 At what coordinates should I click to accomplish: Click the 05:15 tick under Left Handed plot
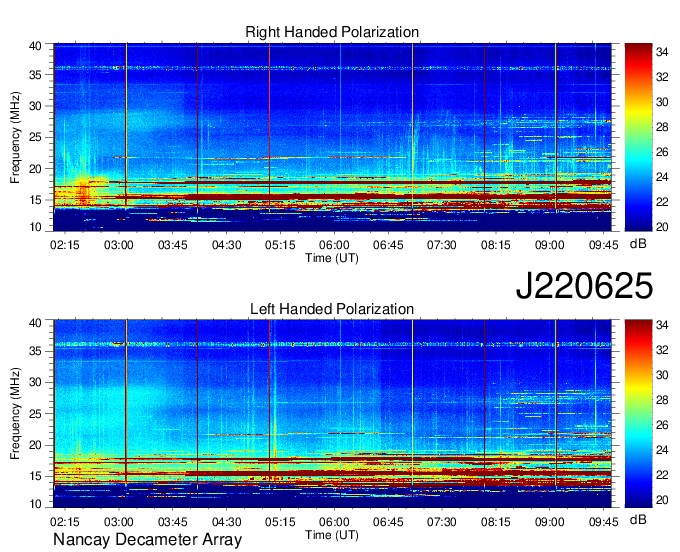280,522
